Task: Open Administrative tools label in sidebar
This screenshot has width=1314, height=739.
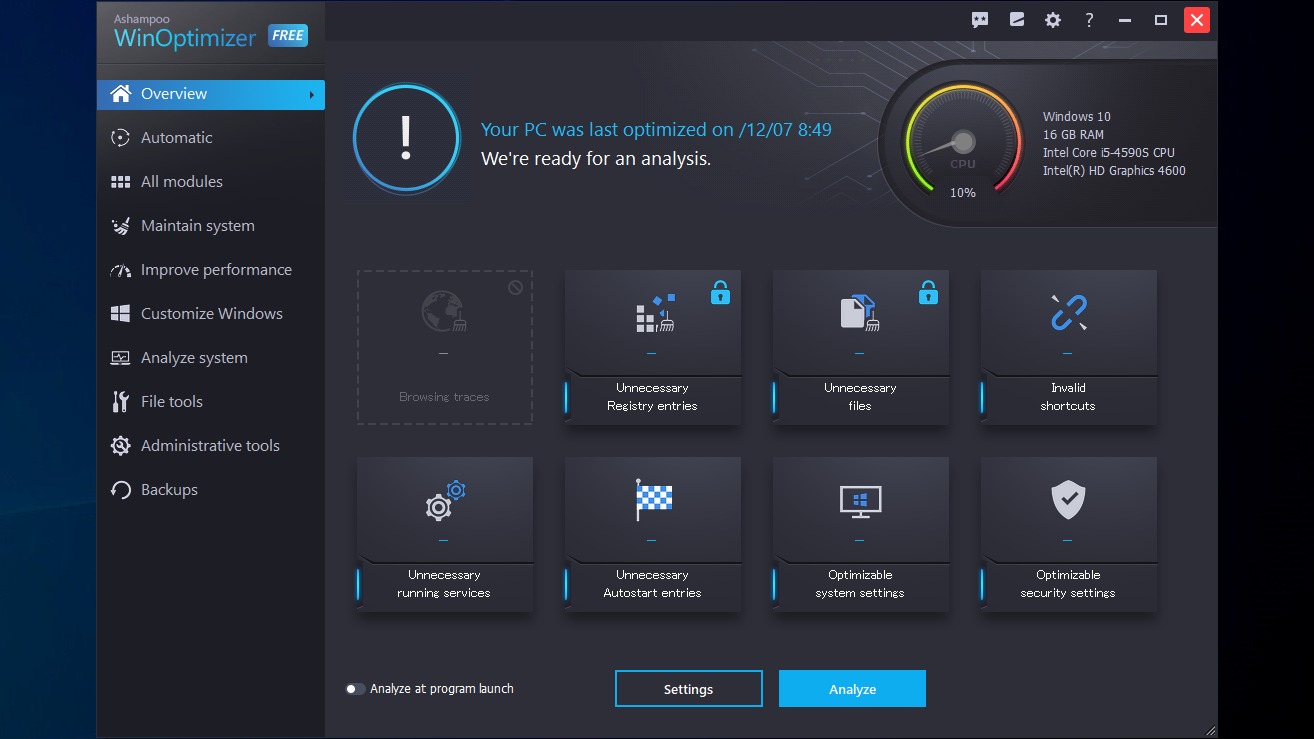Action: (x=210, y=446)
